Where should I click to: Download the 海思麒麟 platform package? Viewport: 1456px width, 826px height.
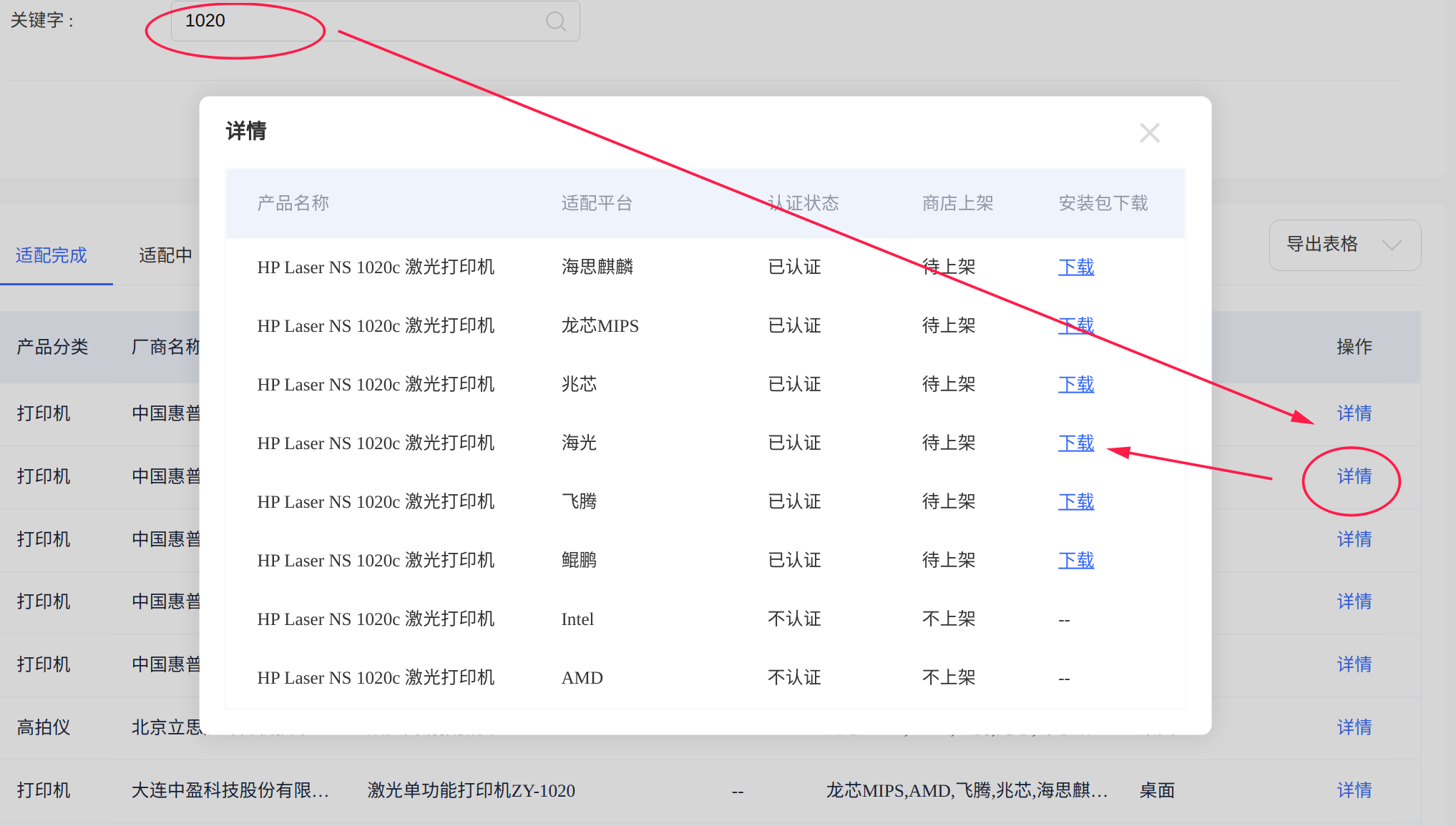[1076, 267]
